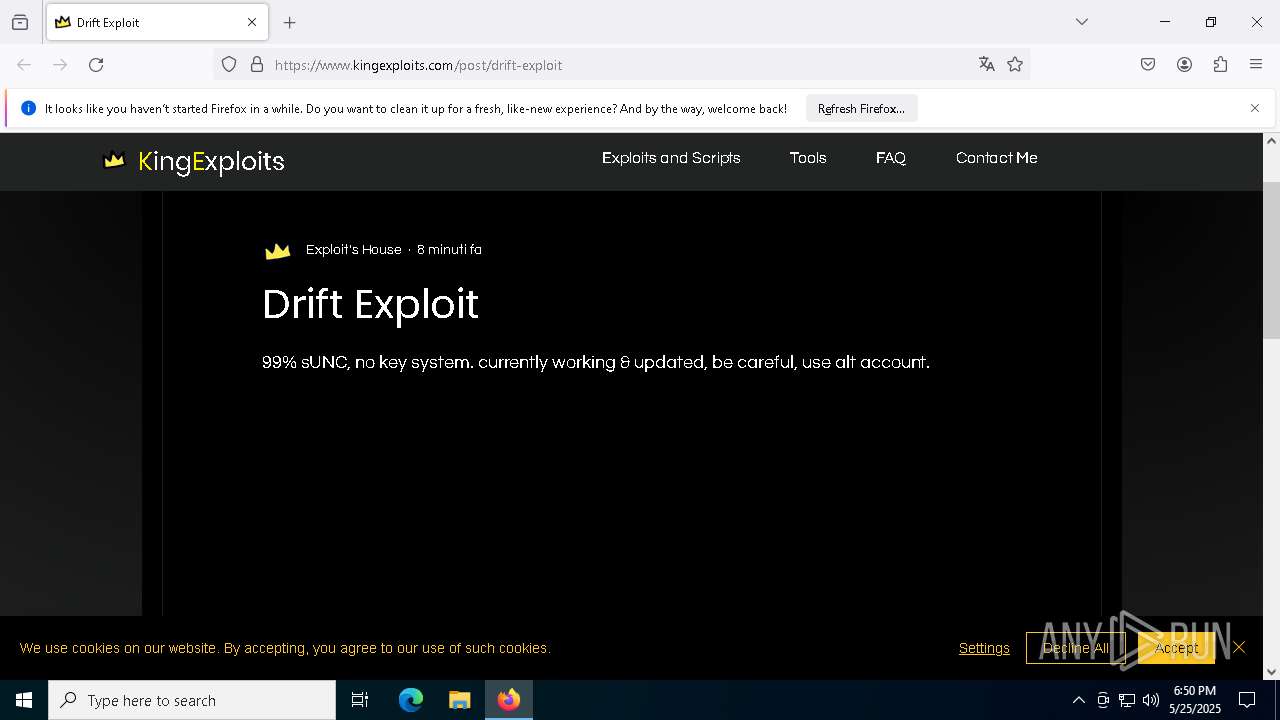Click the taskbar search box
This screenshot has height=720, width=1280.
(x=192, y=700)
